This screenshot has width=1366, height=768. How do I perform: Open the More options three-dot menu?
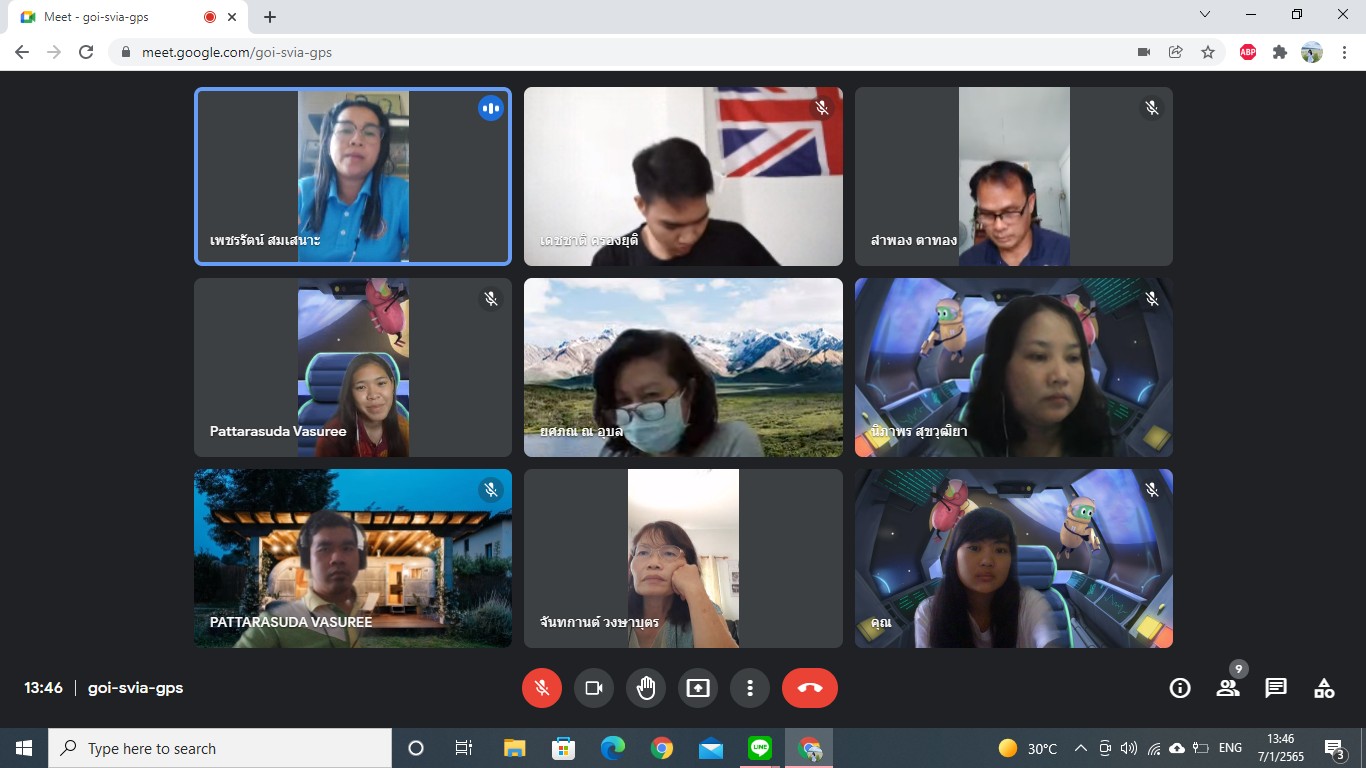(x=750, y=688)
